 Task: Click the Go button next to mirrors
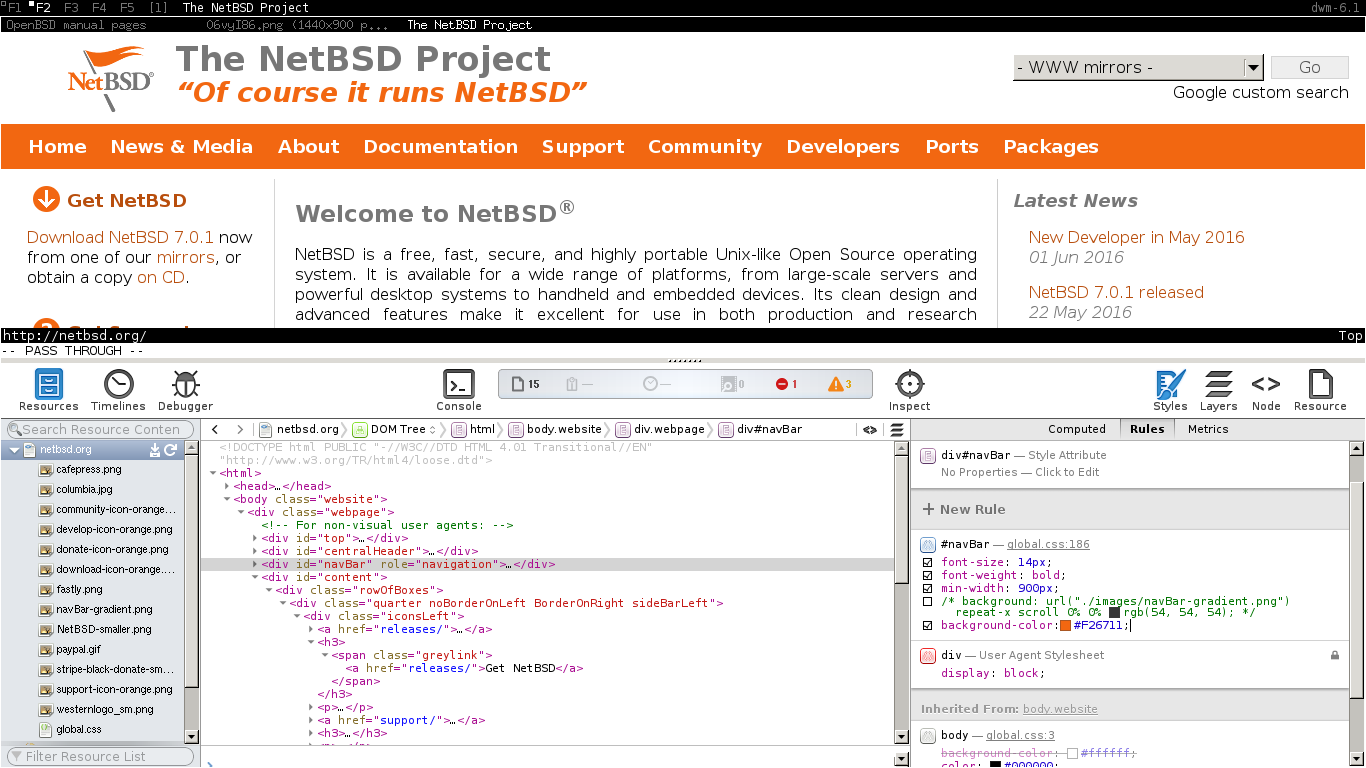click(1310, 67)
